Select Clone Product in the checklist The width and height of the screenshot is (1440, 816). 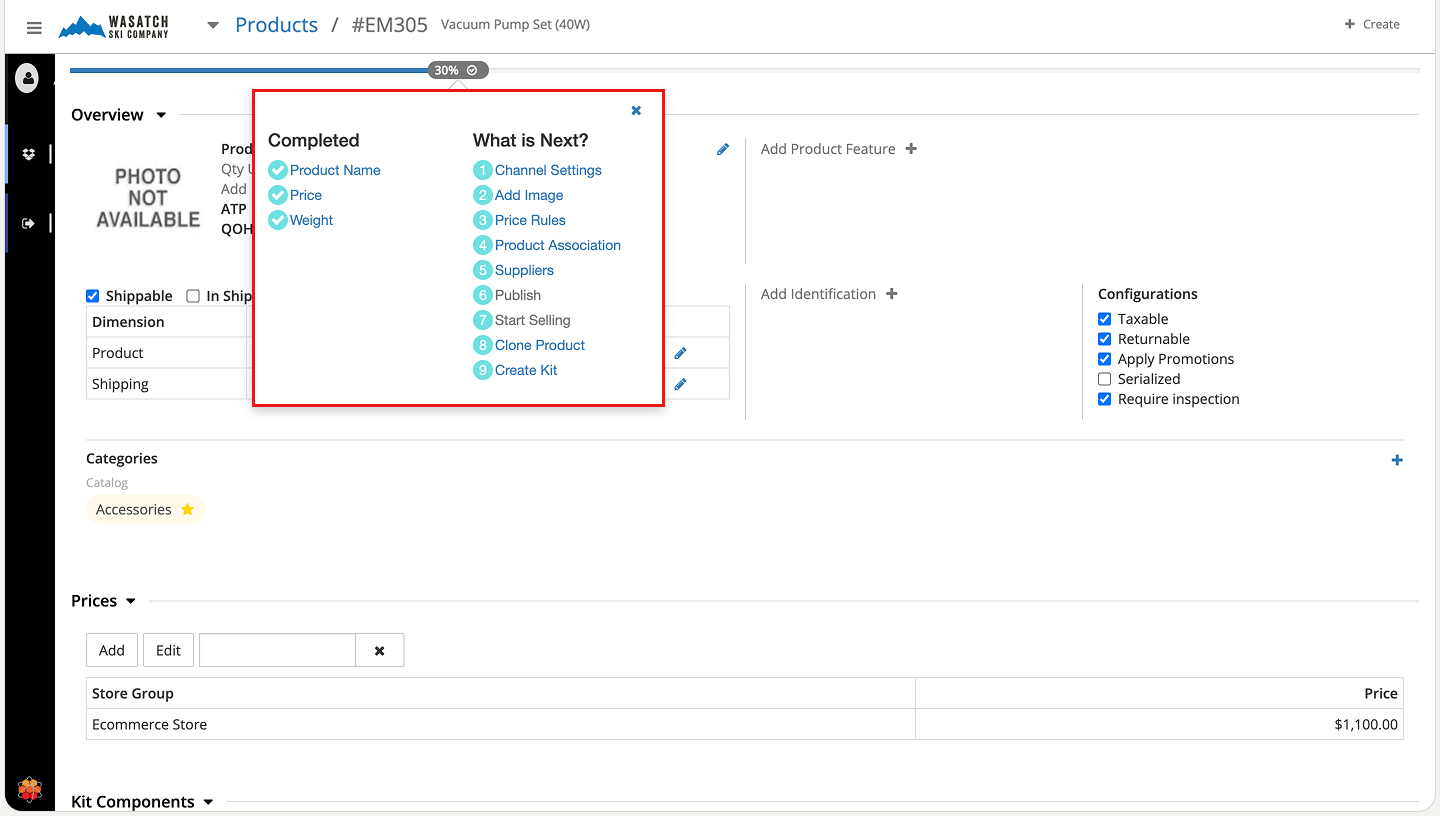pyautogui.click(x=540, y=345)
